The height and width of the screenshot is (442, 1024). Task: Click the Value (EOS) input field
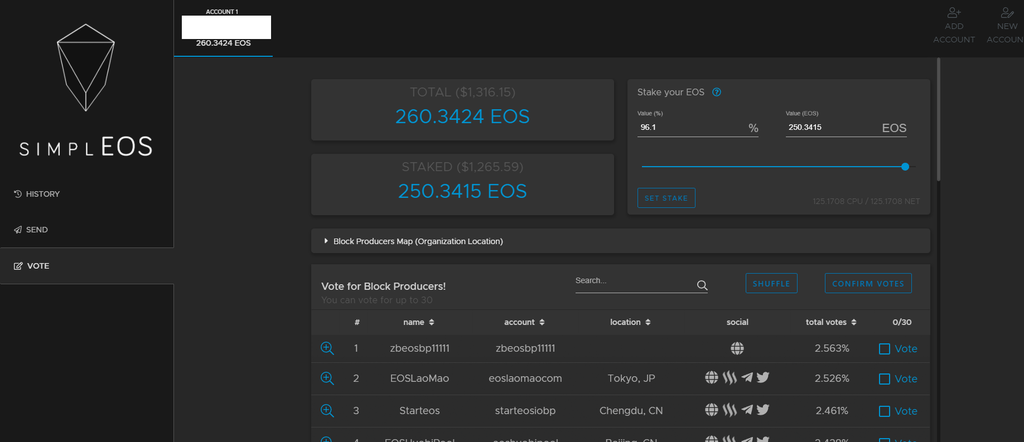[x=846, y=127]
